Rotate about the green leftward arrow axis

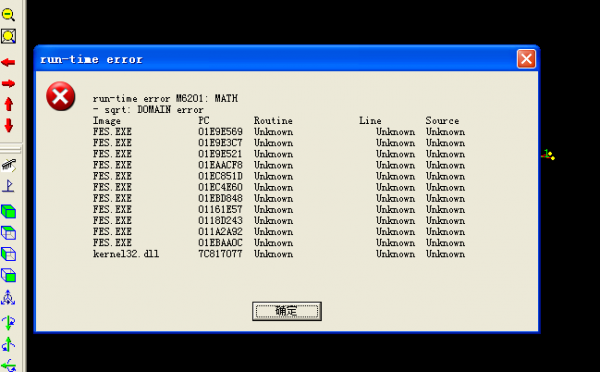pyautogui.click(x=8, y=365)
